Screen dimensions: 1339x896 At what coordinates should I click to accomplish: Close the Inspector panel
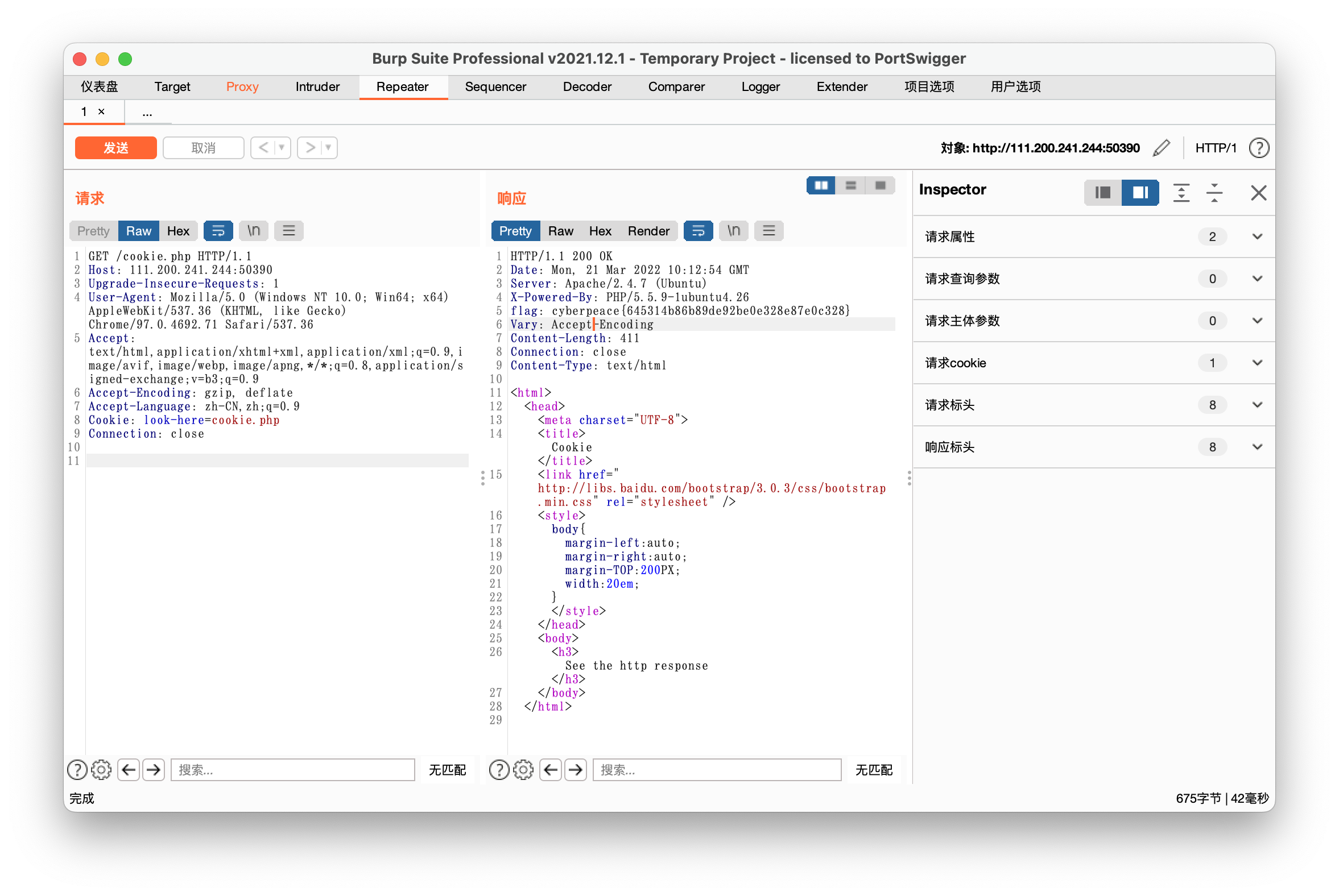click(1258, 193)
